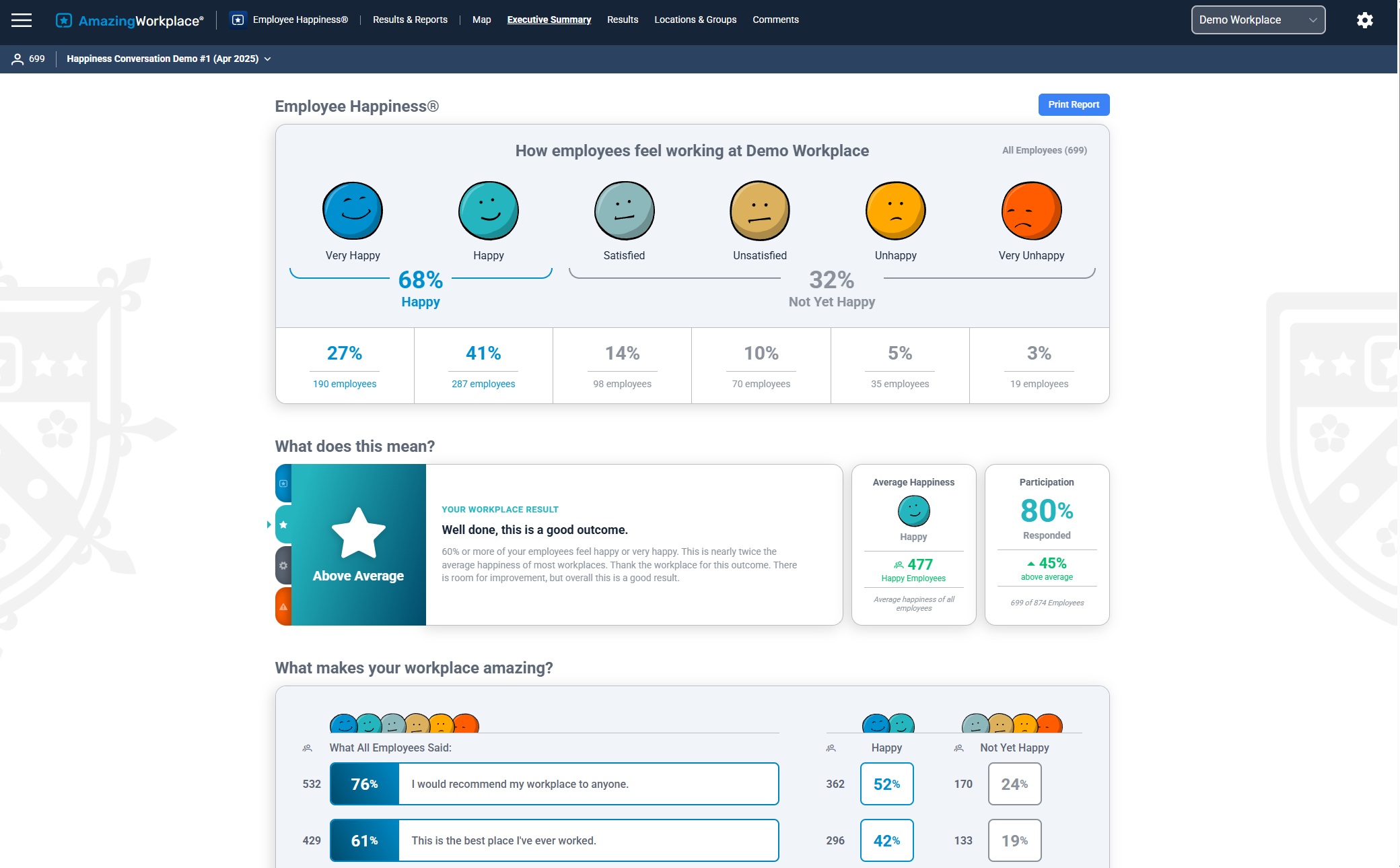Screen dimensions: 1400x868
Task: Open the Comments tab
Action: coord(775,20)
